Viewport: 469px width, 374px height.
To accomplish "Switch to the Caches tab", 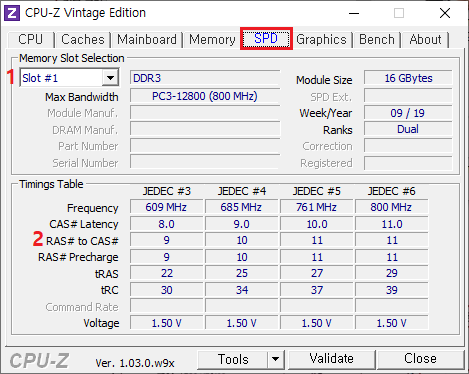I will (83, 39).
